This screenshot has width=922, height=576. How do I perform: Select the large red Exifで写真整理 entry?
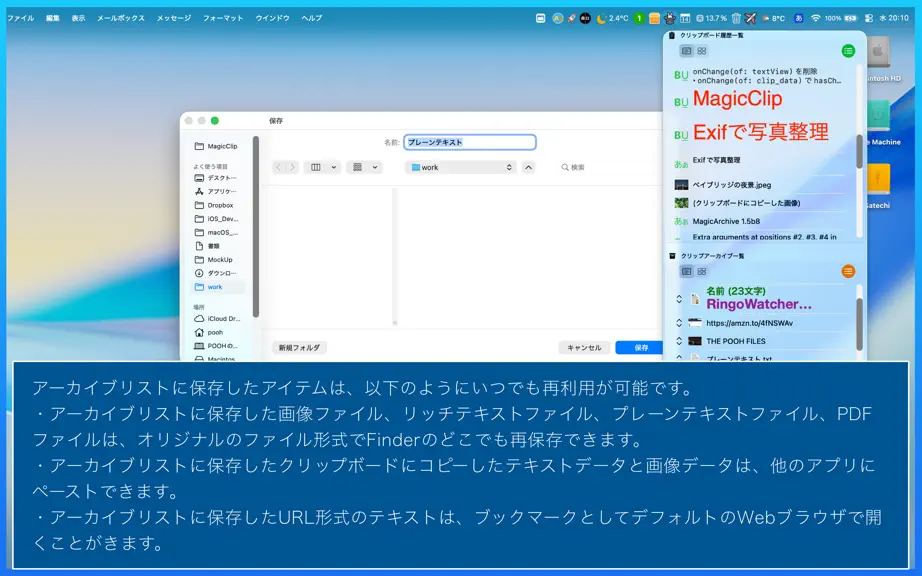click(x=760, y=132)
